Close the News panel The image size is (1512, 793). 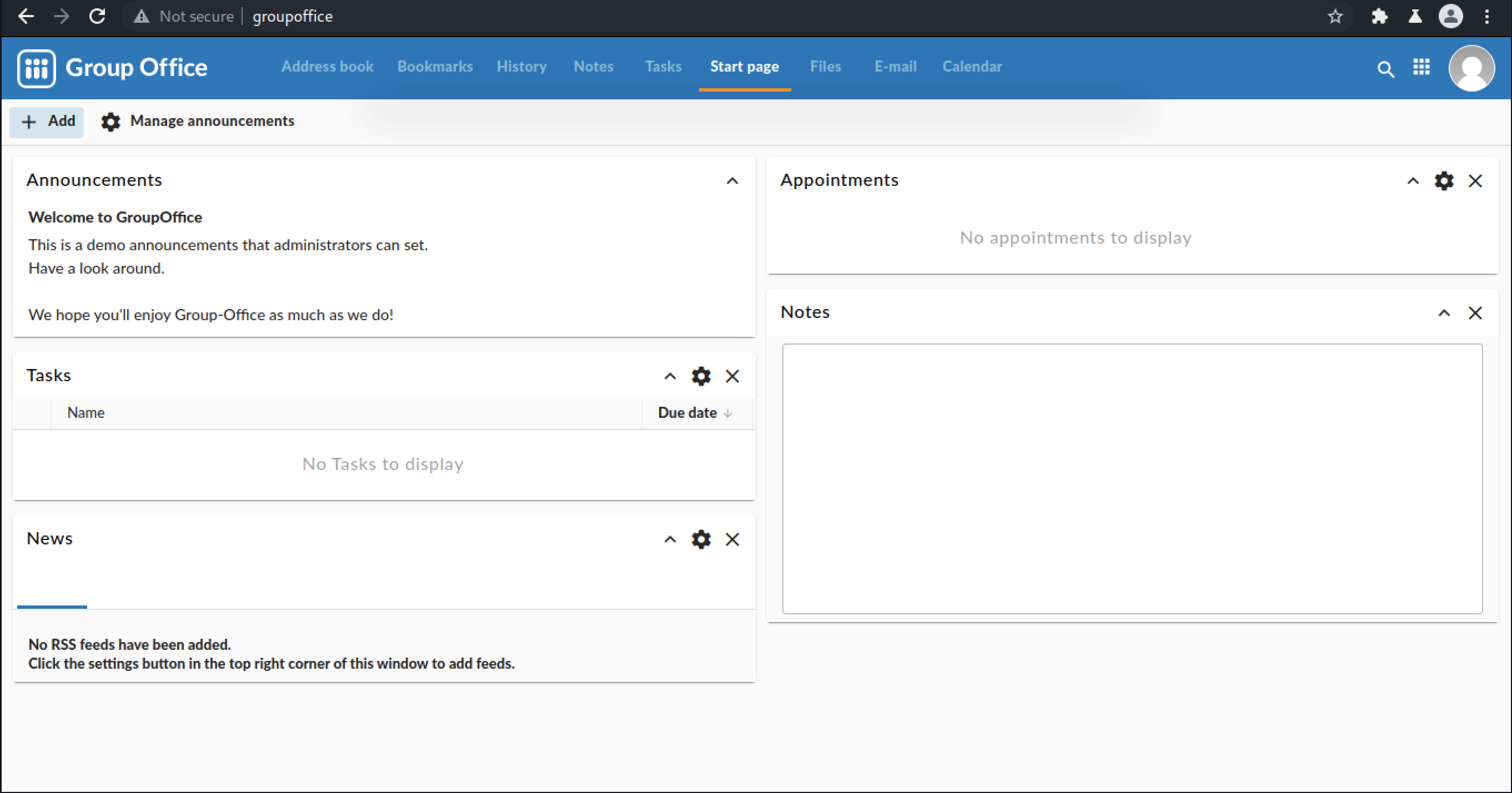coord(732,539)
